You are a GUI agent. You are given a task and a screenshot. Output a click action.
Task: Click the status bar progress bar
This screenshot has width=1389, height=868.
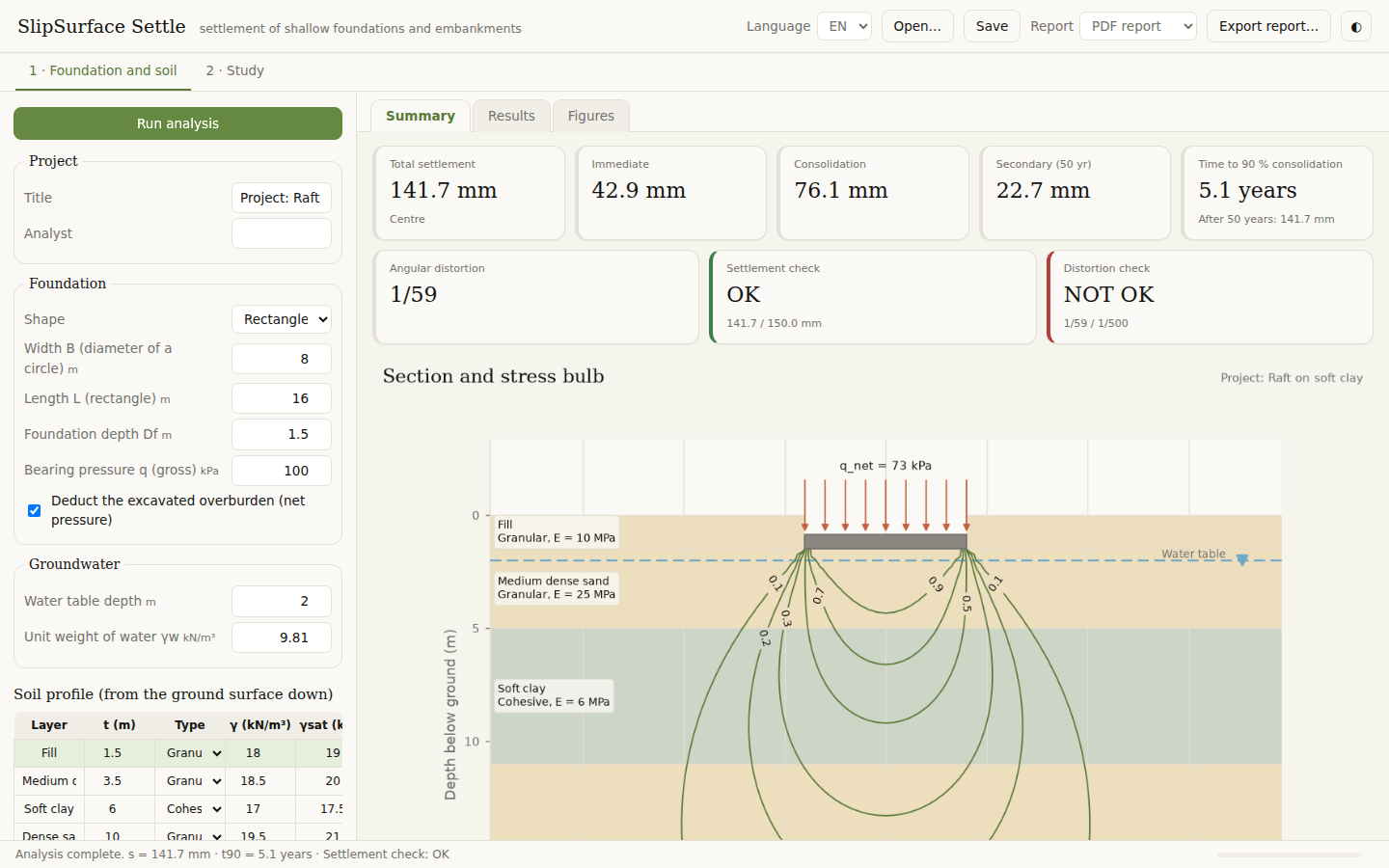click(1290, 854)
